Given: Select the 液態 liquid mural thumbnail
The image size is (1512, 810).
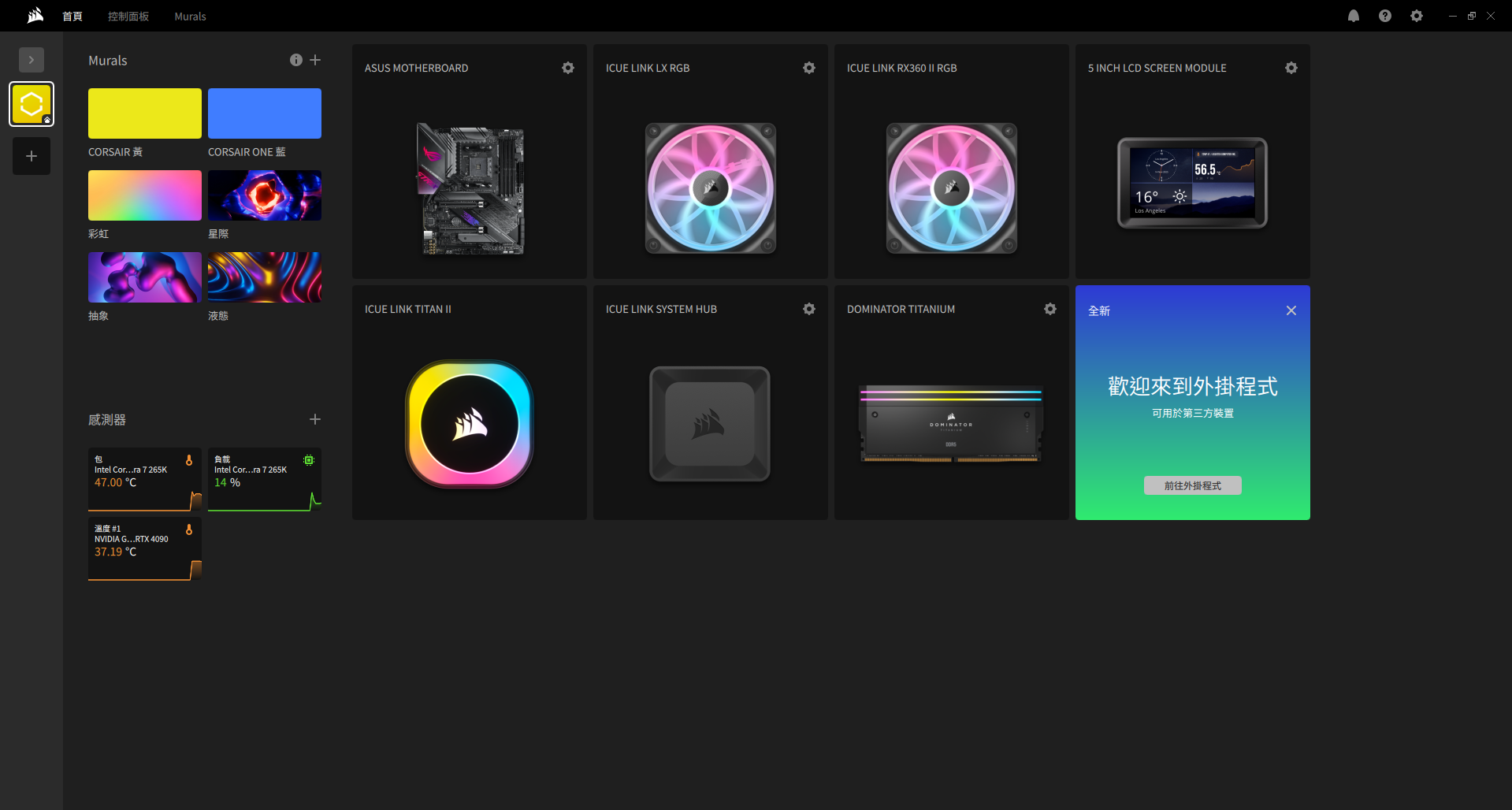Looking at the screenshot, I should pyautogui.click(x=265, y=277).
